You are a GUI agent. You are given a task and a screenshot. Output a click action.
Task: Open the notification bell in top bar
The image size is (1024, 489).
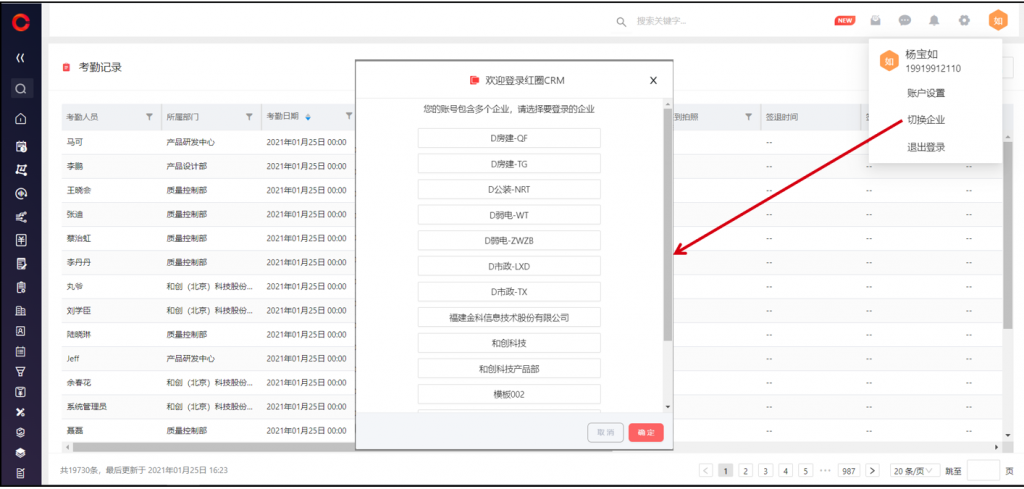point(934,20)
